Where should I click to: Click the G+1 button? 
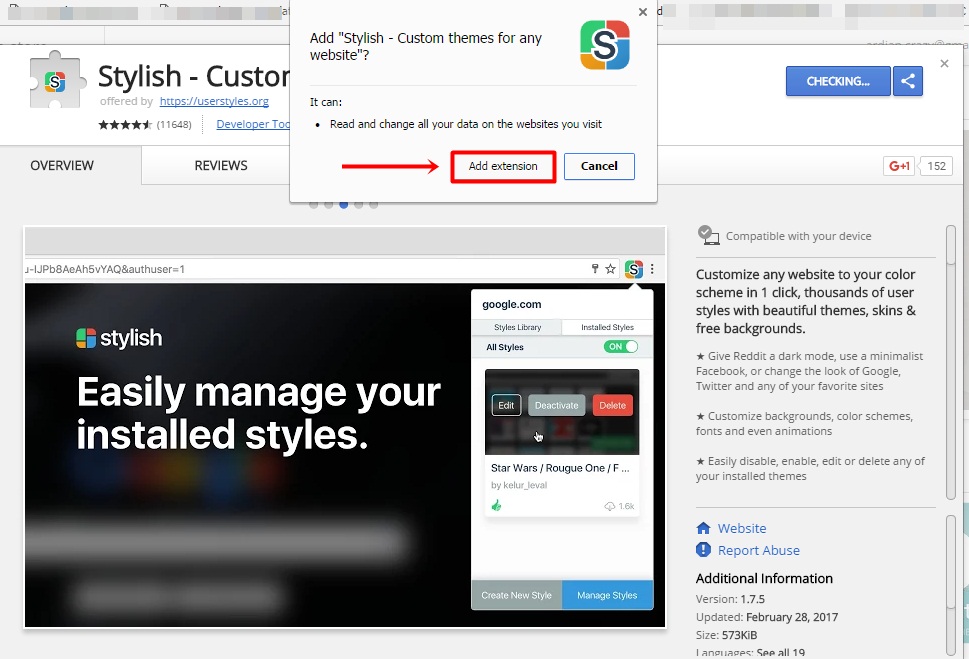click(x=898, y=165)
